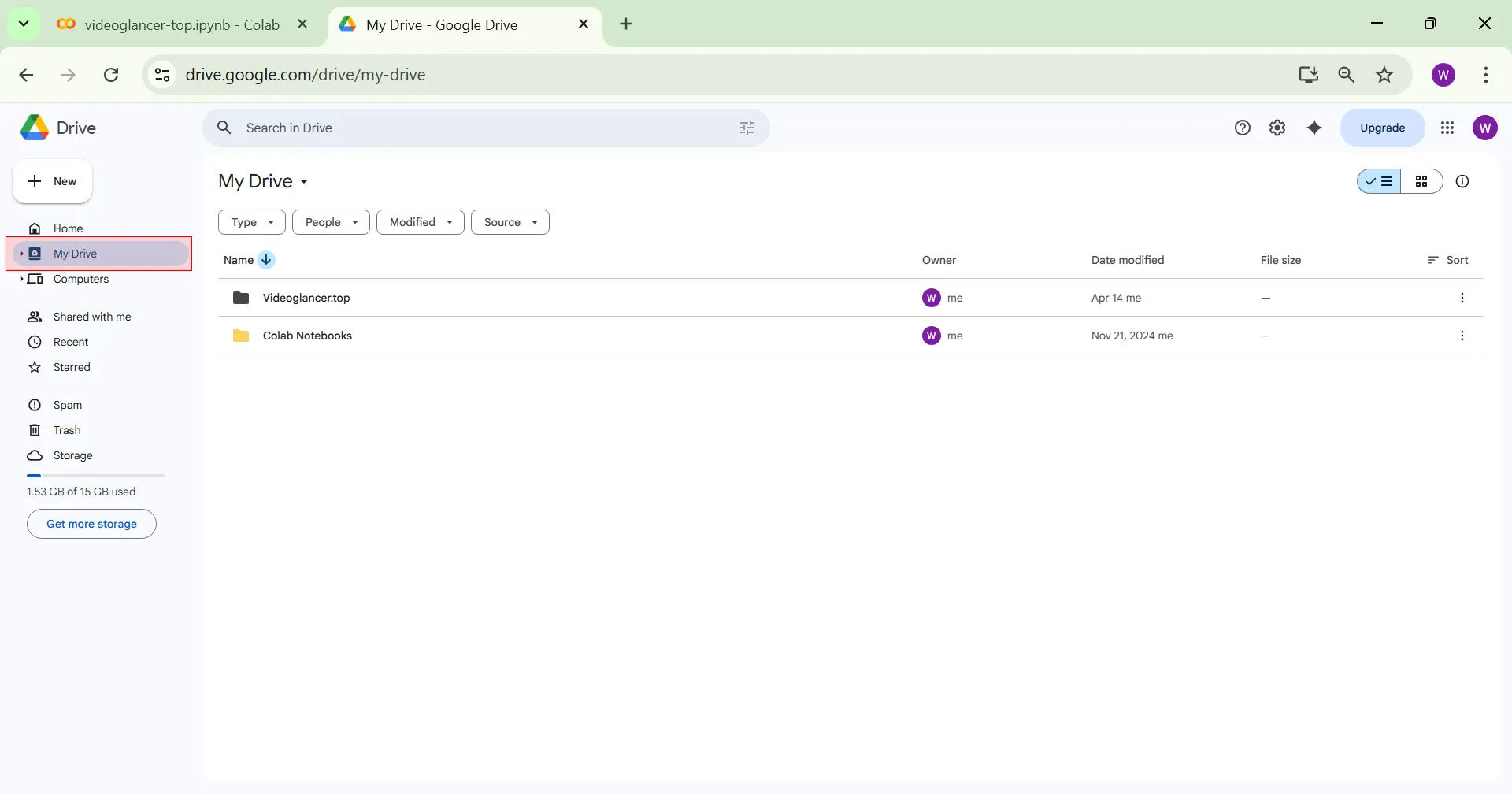Screen dimensions: 1512x794
Task: Launch the Gemini sparkle icon
Action: point(1314,128)
